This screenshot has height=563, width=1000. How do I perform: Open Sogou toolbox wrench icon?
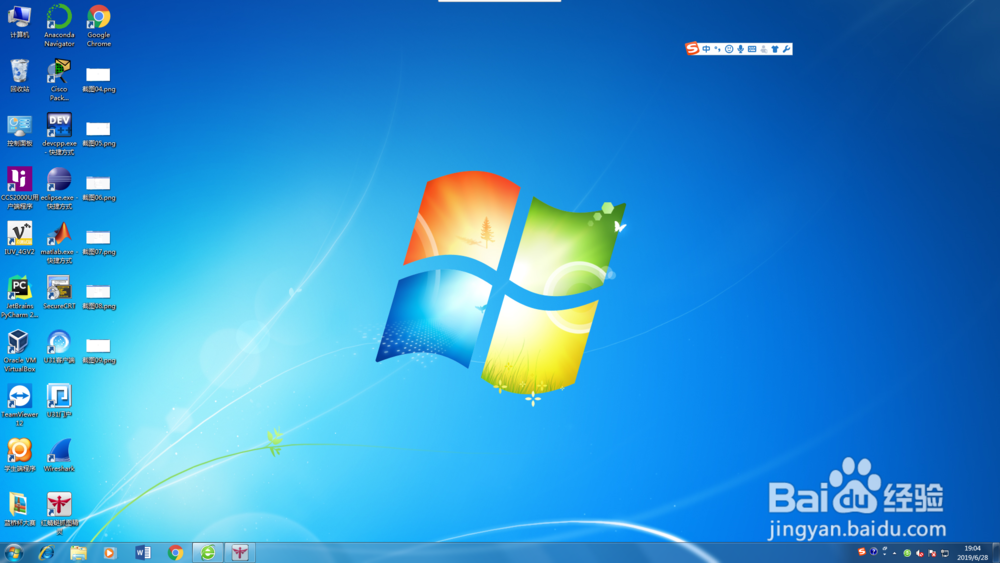[786, 49]
